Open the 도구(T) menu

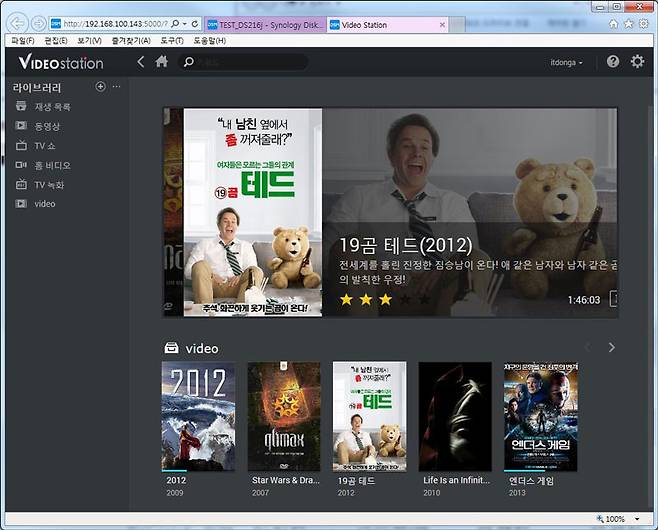pyautogui.click(x=172, y=41)
